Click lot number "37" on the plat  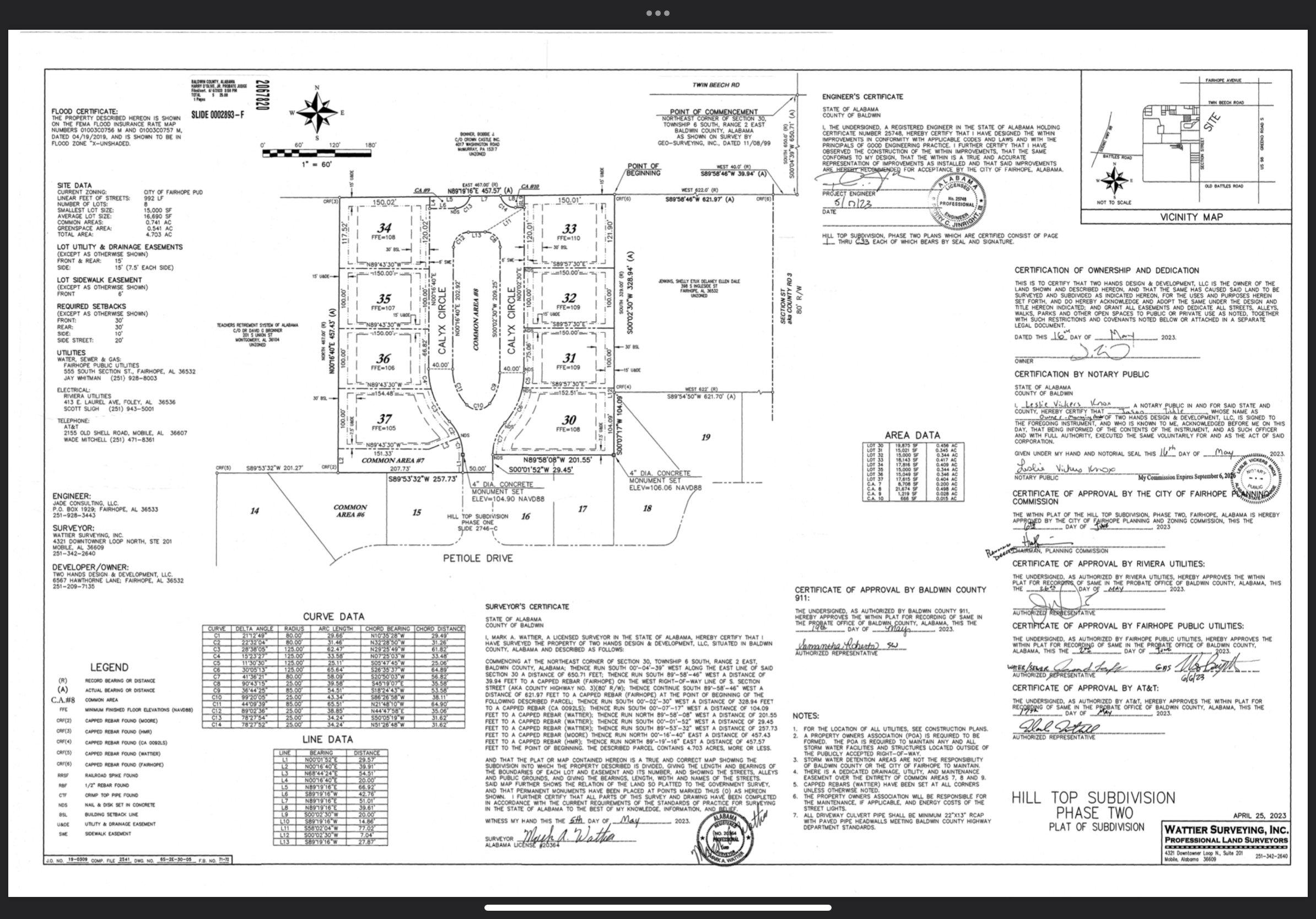coord(384,419)
